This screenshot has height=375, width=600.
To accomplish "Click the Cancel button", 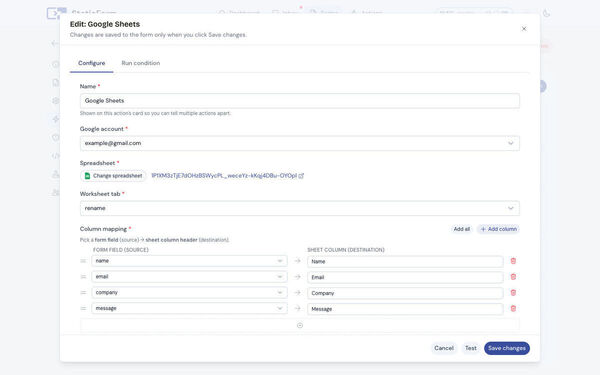I will click(443, 348).
